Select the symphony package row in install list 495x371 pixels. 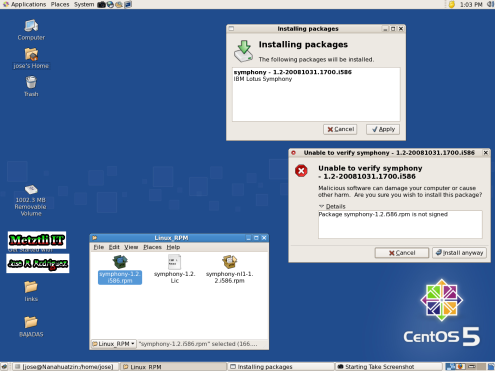click(316, 75)
